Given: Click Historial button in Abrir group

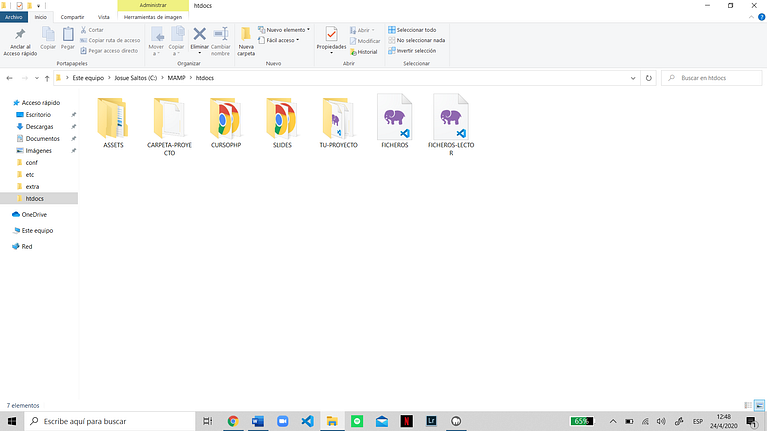Looking at the screenshot, I should (363, 52).
